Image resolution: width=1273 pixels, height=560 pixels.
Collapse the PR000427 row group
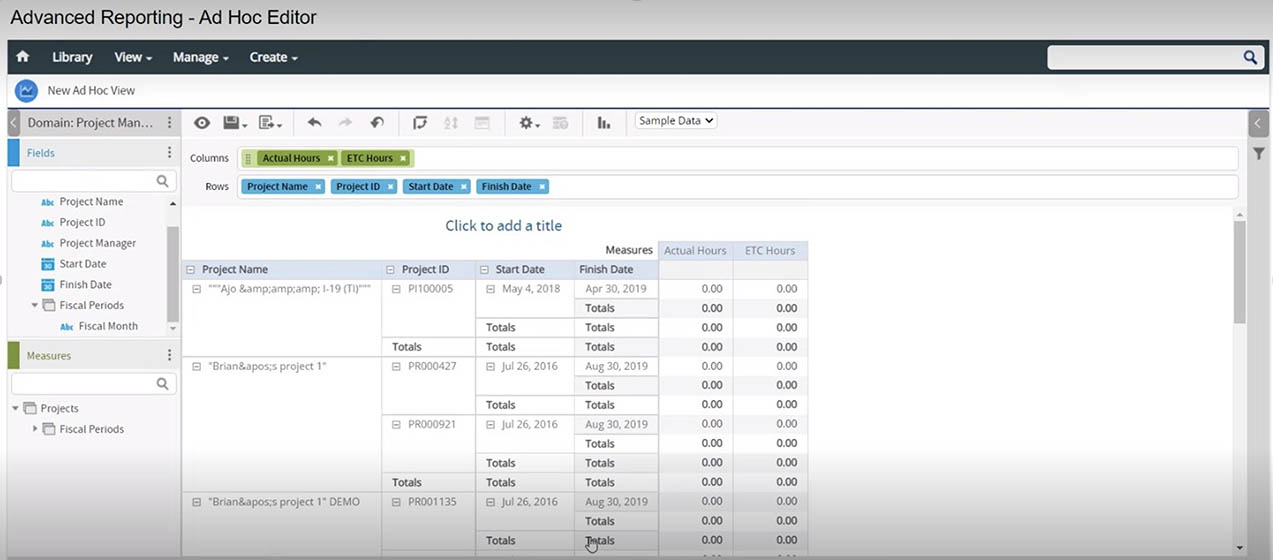pyautogui.click(x=396, y=366)
